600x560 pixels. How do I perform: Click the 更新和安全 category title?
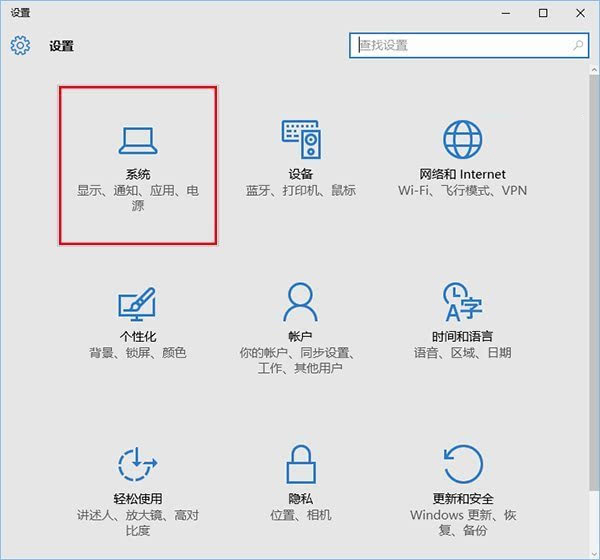click(463, 499)
